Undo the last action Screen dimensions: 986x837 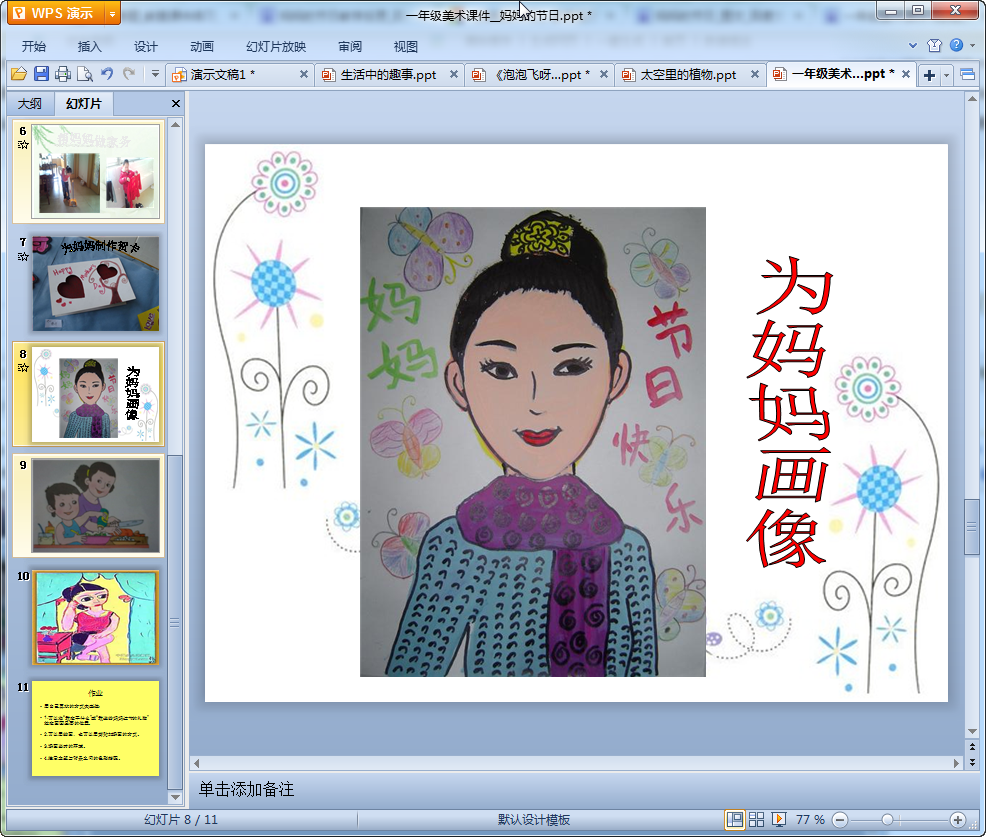pos(107,74)
